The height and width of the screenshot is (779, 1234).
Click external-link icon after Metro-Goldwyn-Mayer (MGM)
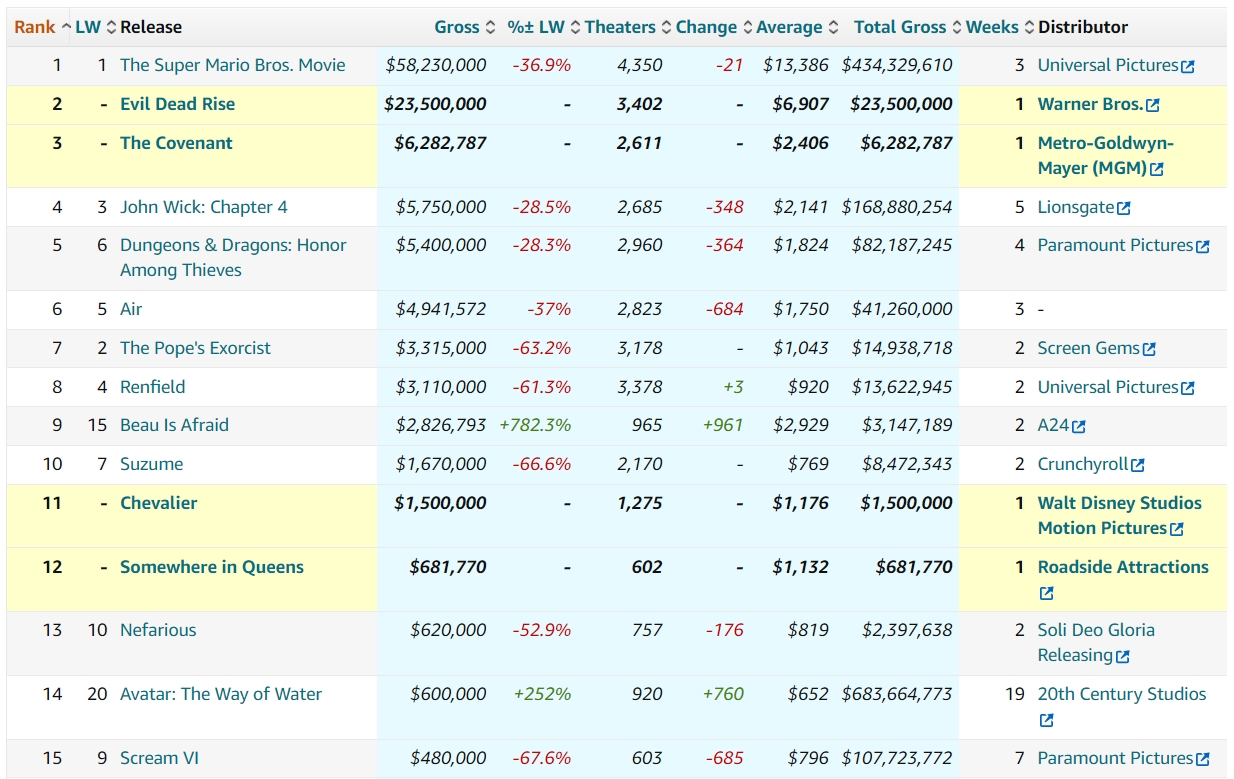[1157, 169]
